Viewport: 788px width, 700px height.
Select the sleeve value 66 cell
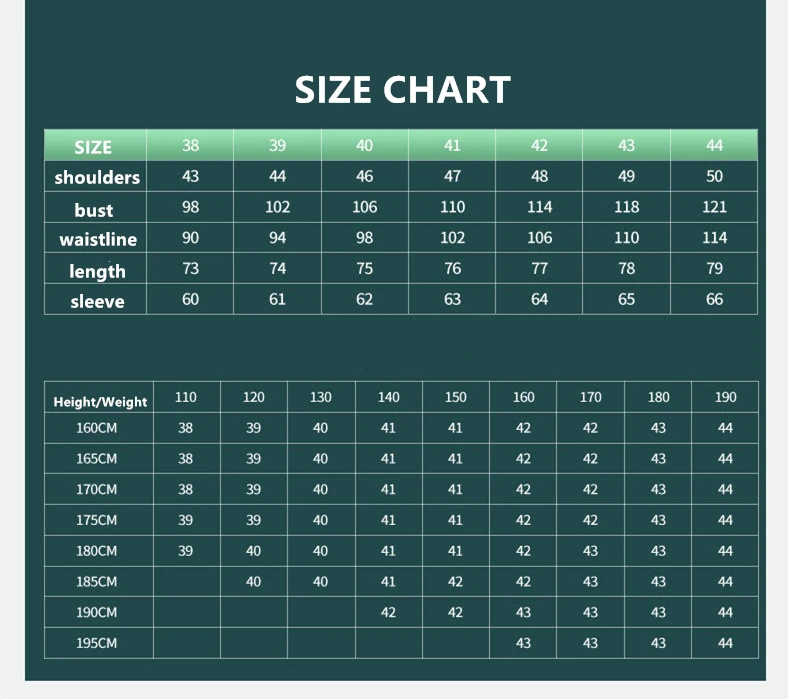[714, 299]
